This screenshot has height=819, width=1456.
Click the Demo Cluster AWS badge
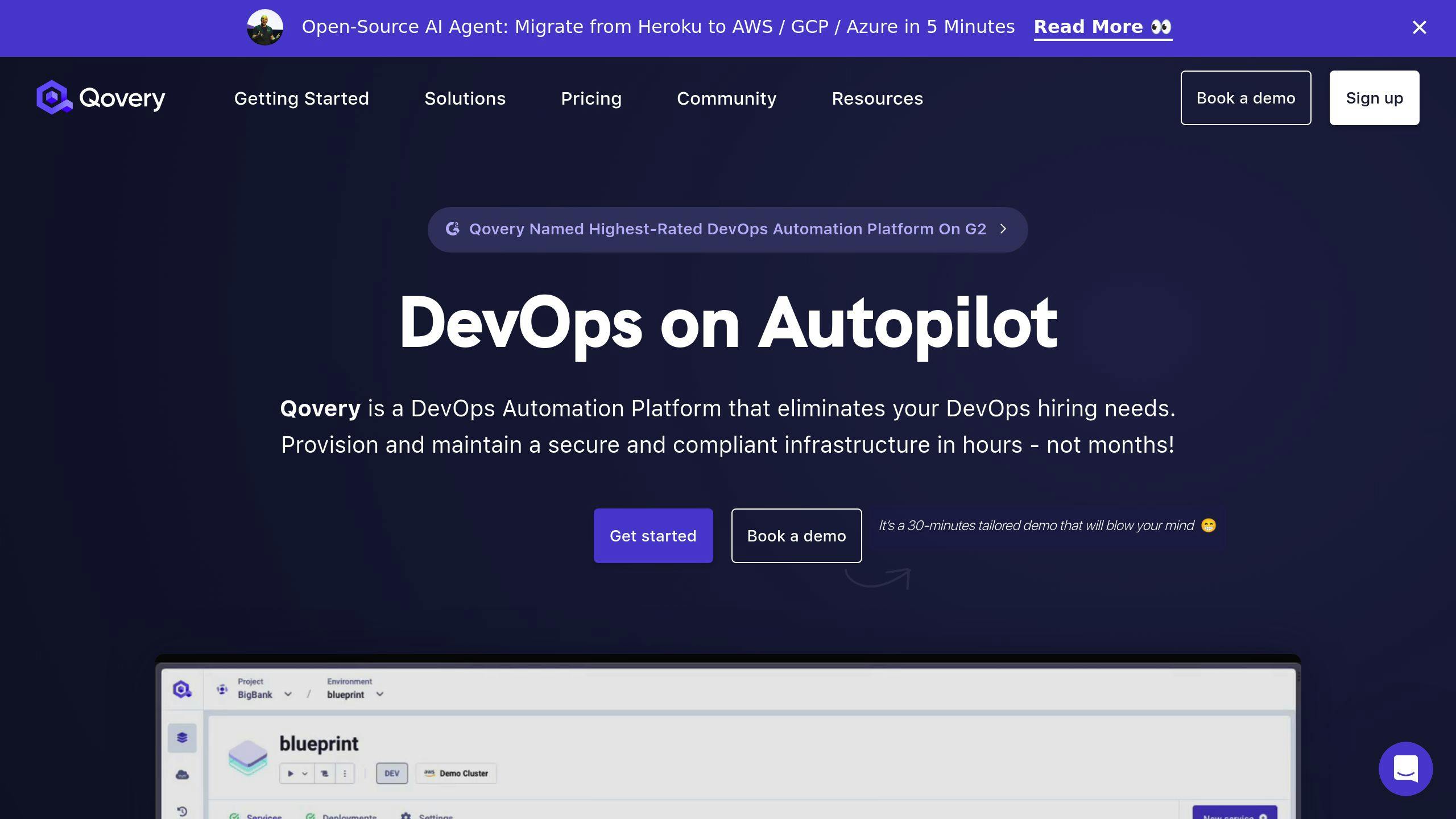click(x=456, y=773)
